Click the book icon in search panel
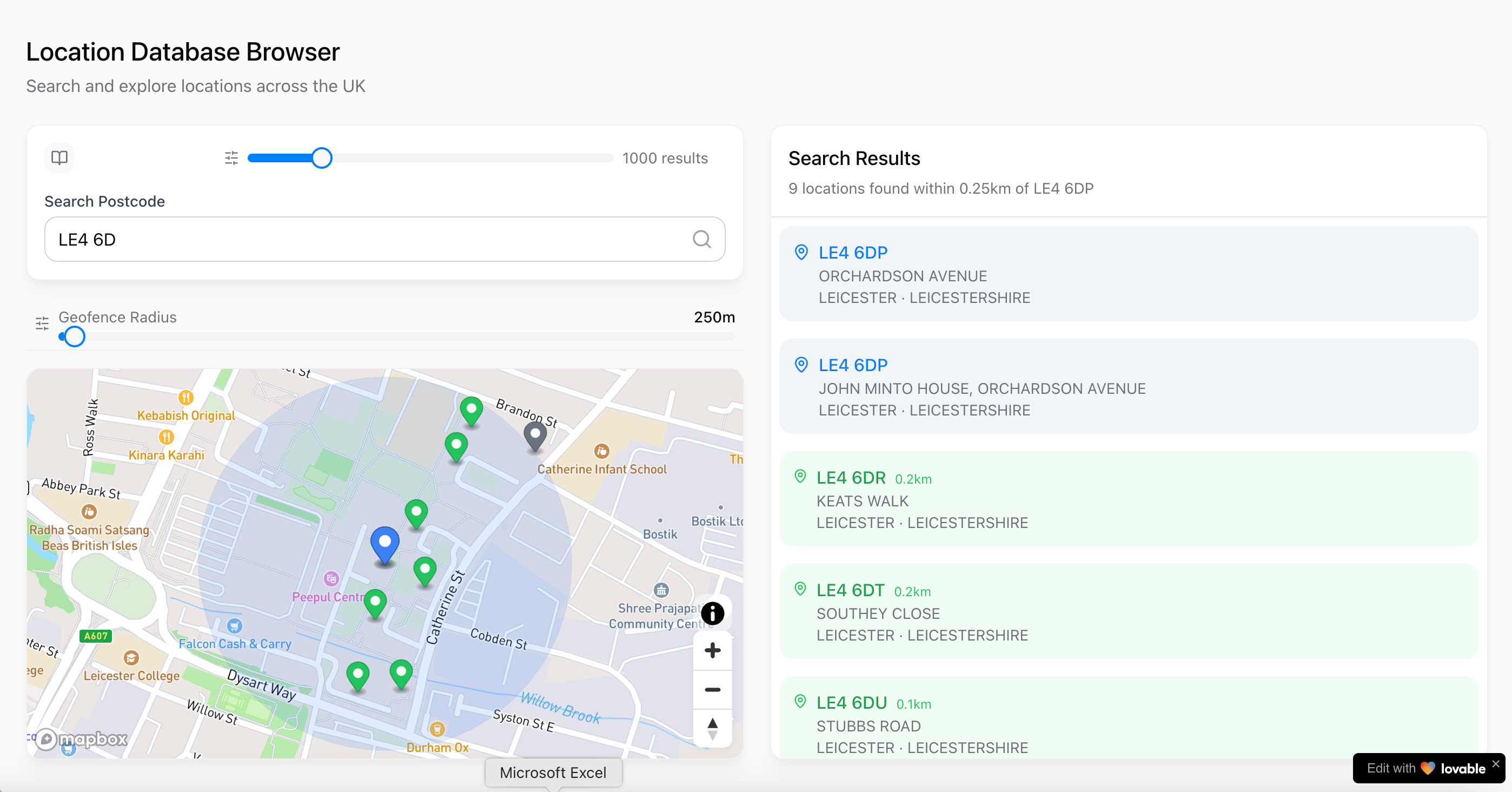1512x792 pixels. tap(59, 157)
